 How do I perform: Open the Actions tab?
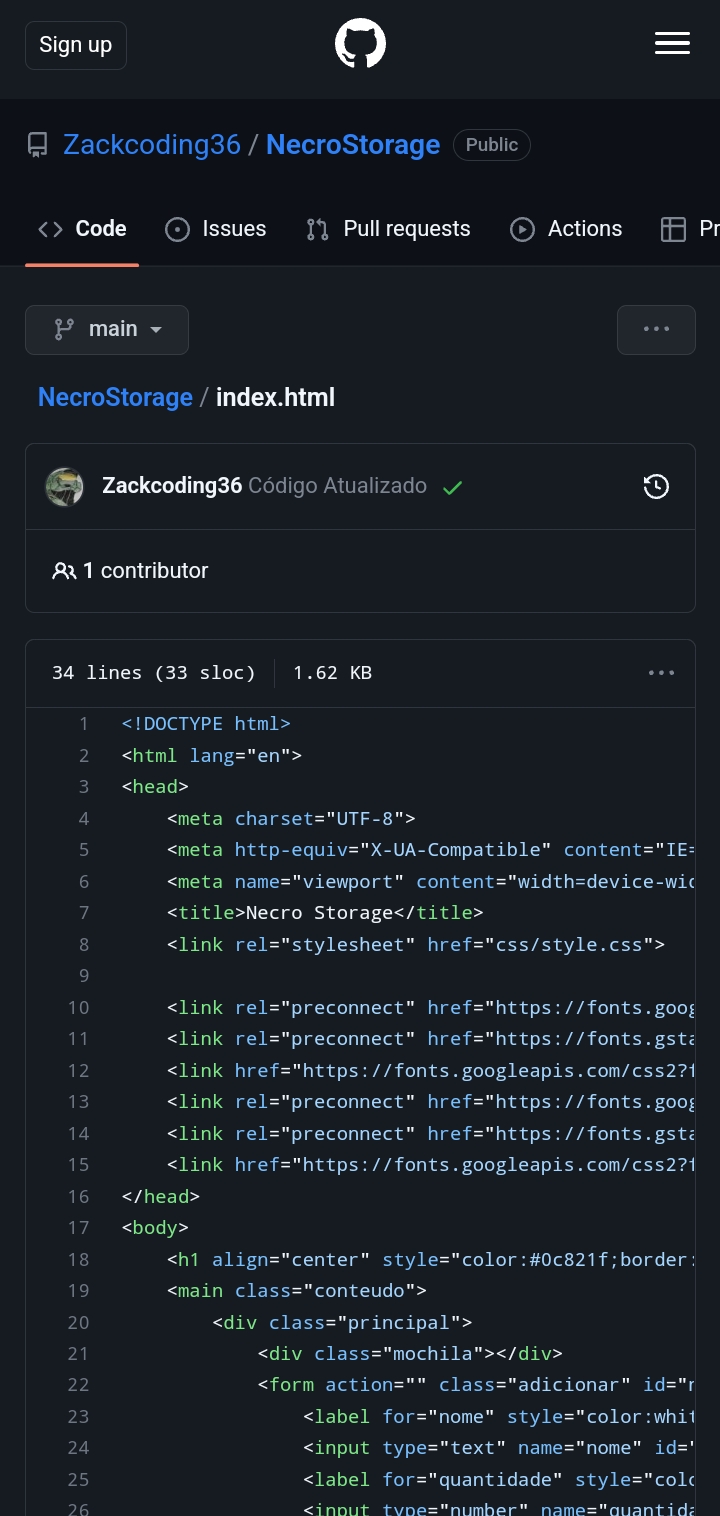coord(566,229)
